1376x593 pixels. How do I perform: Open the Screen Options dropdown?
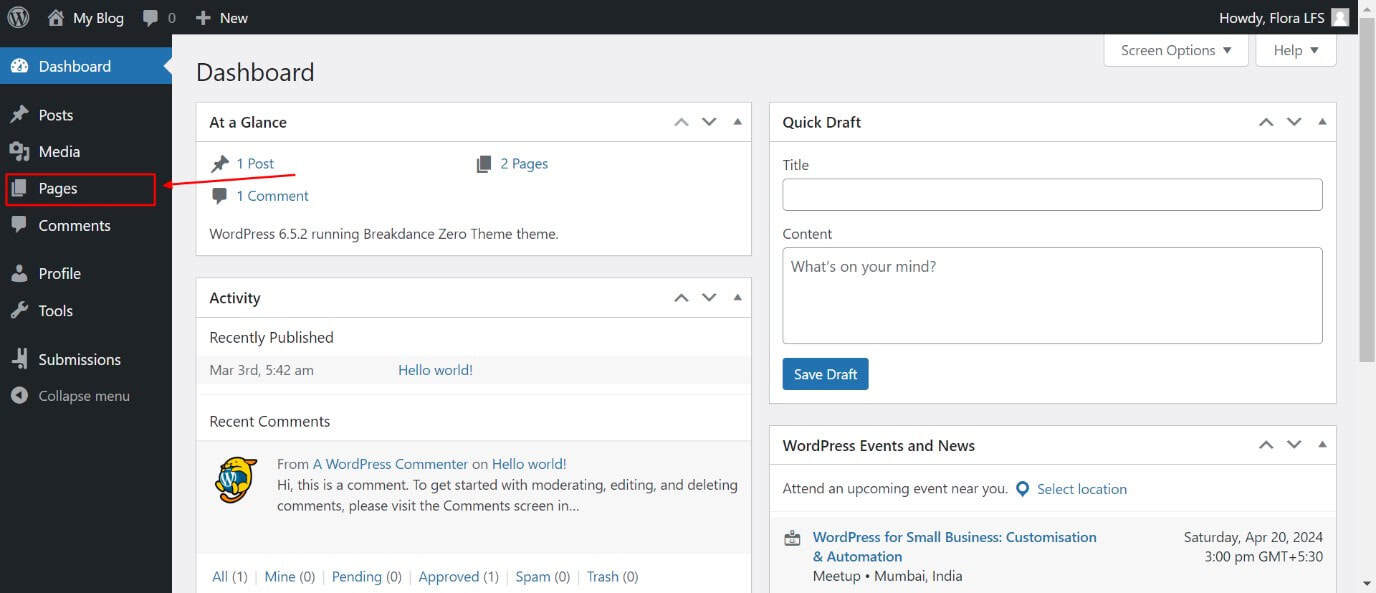point(1176,50)
